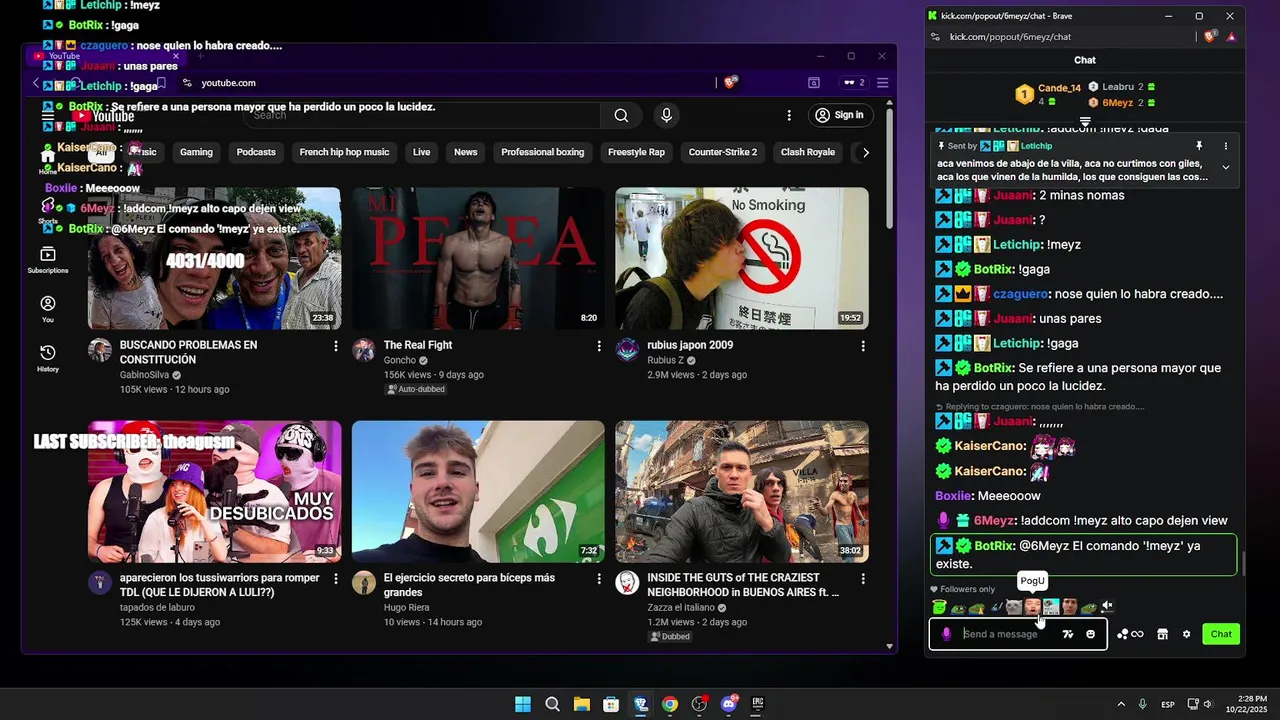This screenshot has width=1280, height=720.
Task: Open sidebar panel icon in YouTube browser toolbar
Action: pyautogui.click(x=814, y=83)
